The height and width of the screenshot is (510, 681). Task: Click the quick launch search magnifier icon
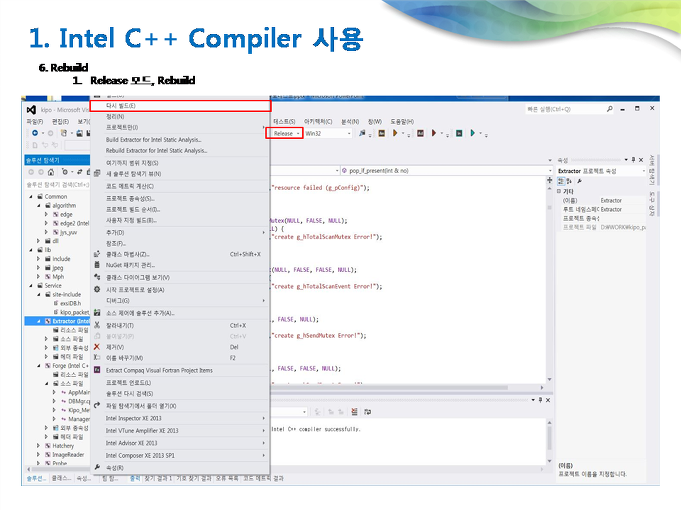pyautogui.click(x=610, y=109)
